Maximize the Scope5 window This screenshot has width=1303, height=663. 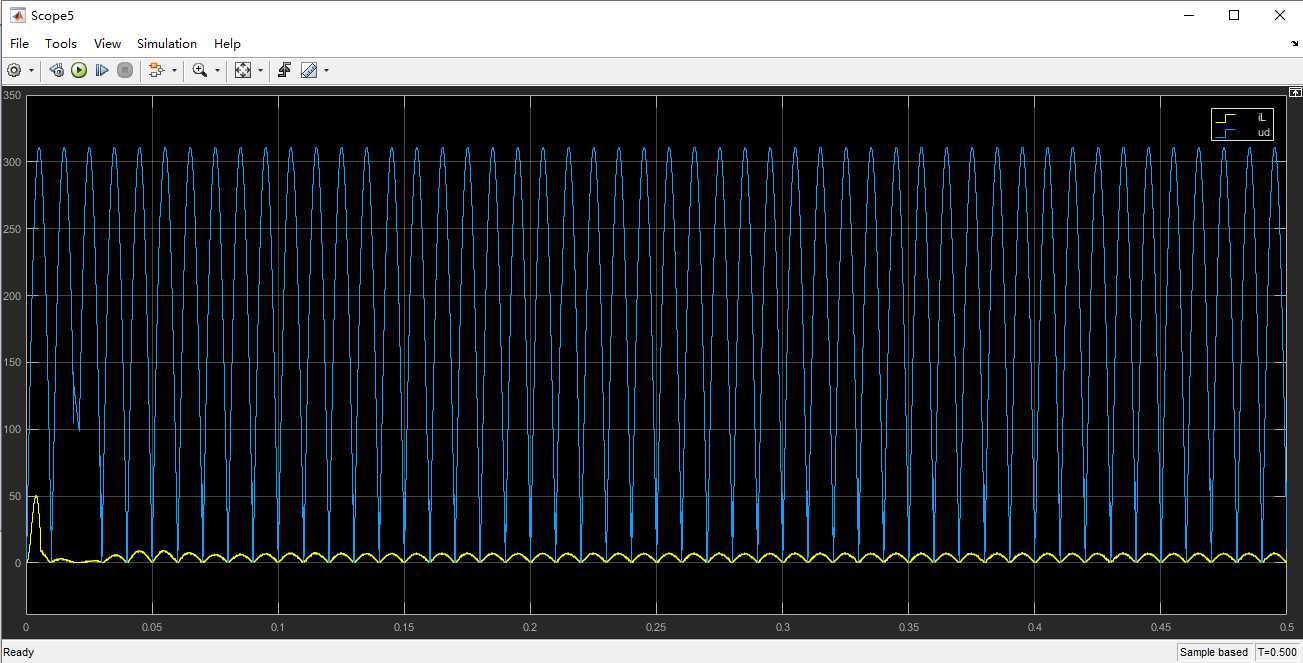[x=1234, y=15]
